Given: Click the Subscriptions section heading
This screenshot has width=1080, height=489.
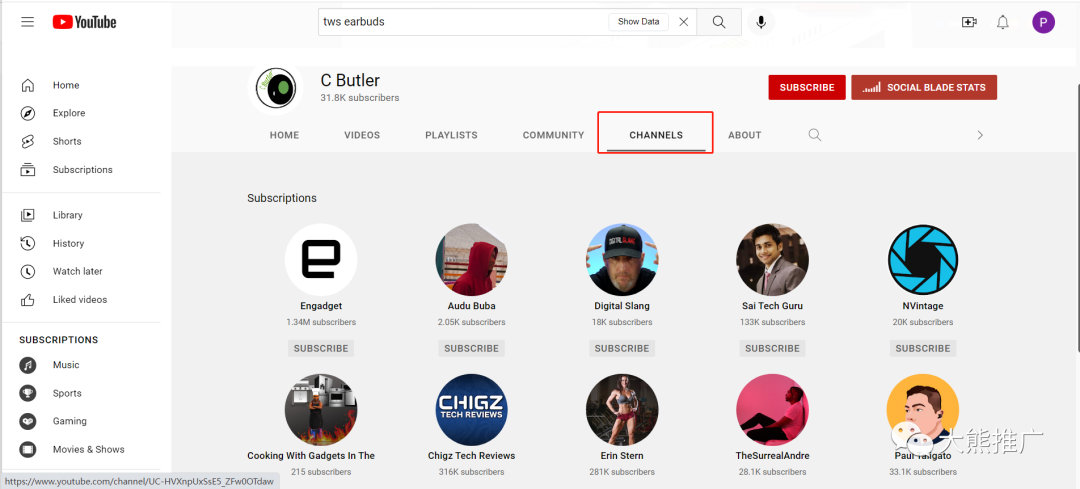Looking at the screenshot, I should [282, 198].
